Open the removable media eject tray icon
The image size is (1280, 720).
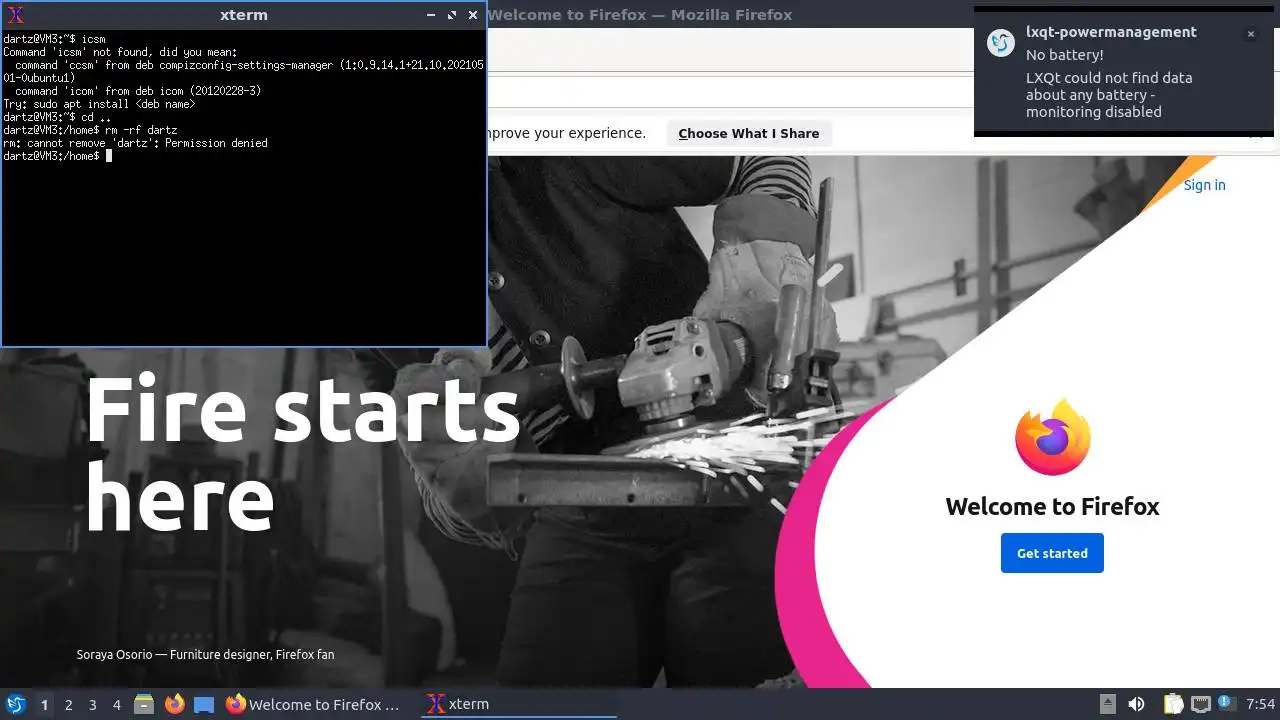pyautogui.click(x=1107, y=705)
